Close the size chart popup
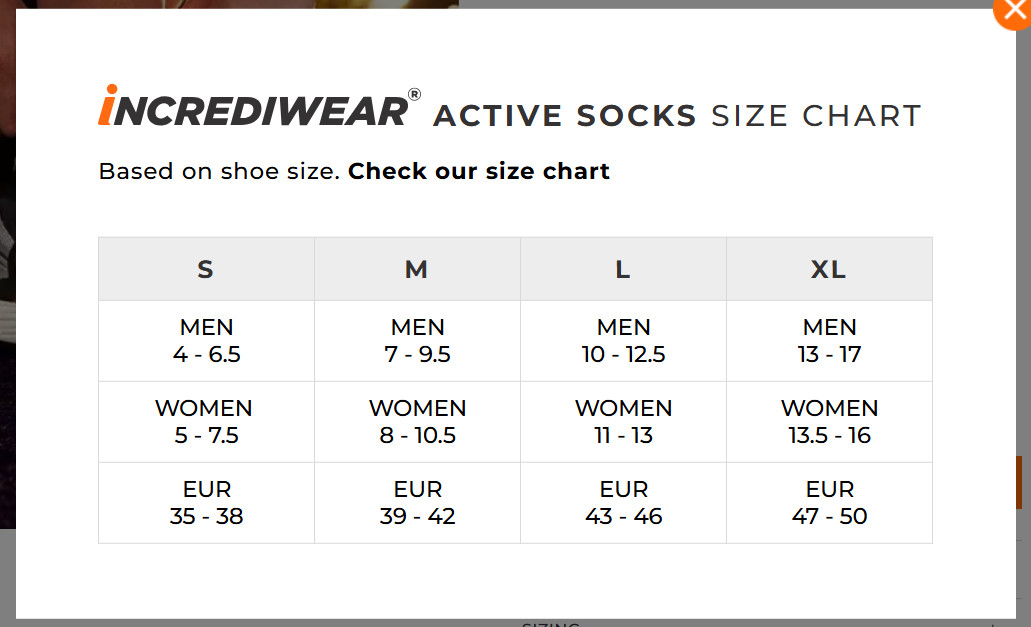This screenshot has width=1031, height=627. 1013,9
